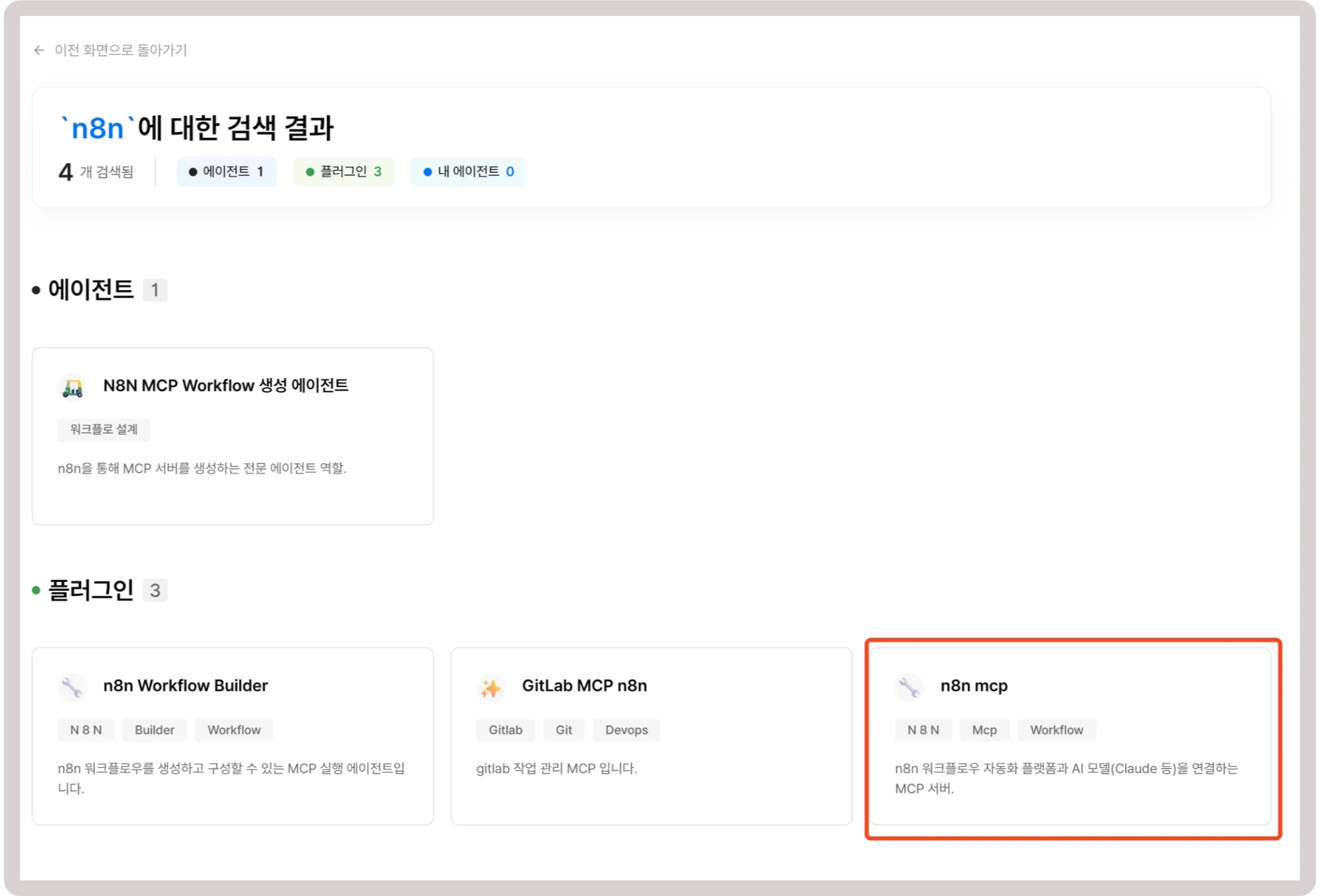Open the GitLab MCP n8n plugin title
Viewport: 1320px width, 896px height.
point(584,686)
